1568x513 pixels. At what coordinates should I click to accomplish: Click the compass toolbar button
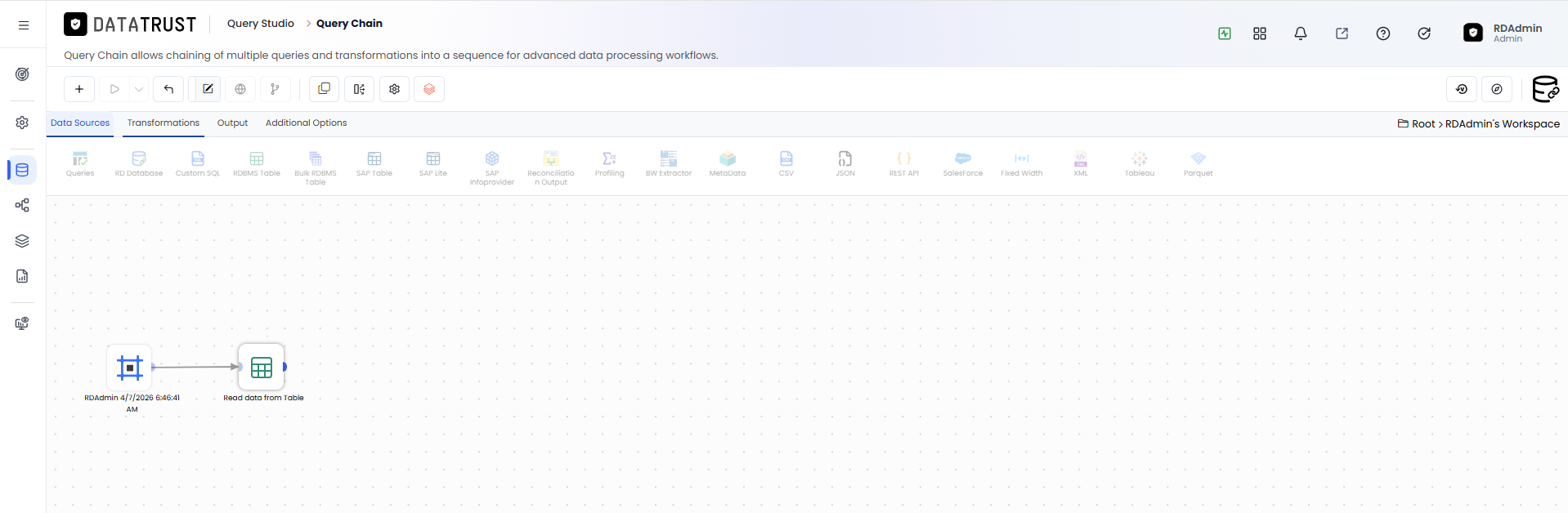1497,89
